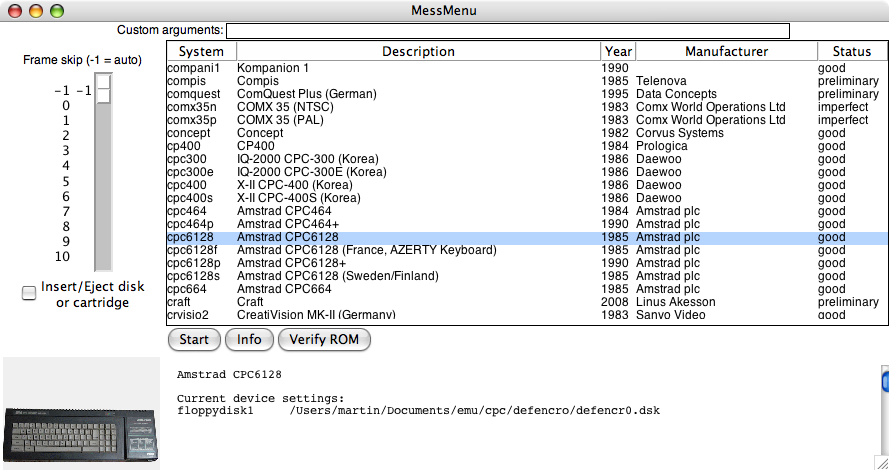The height and width of the screenshot is (470, 889).
Task: Sort the list by Description column header
Action: point(418,52)
